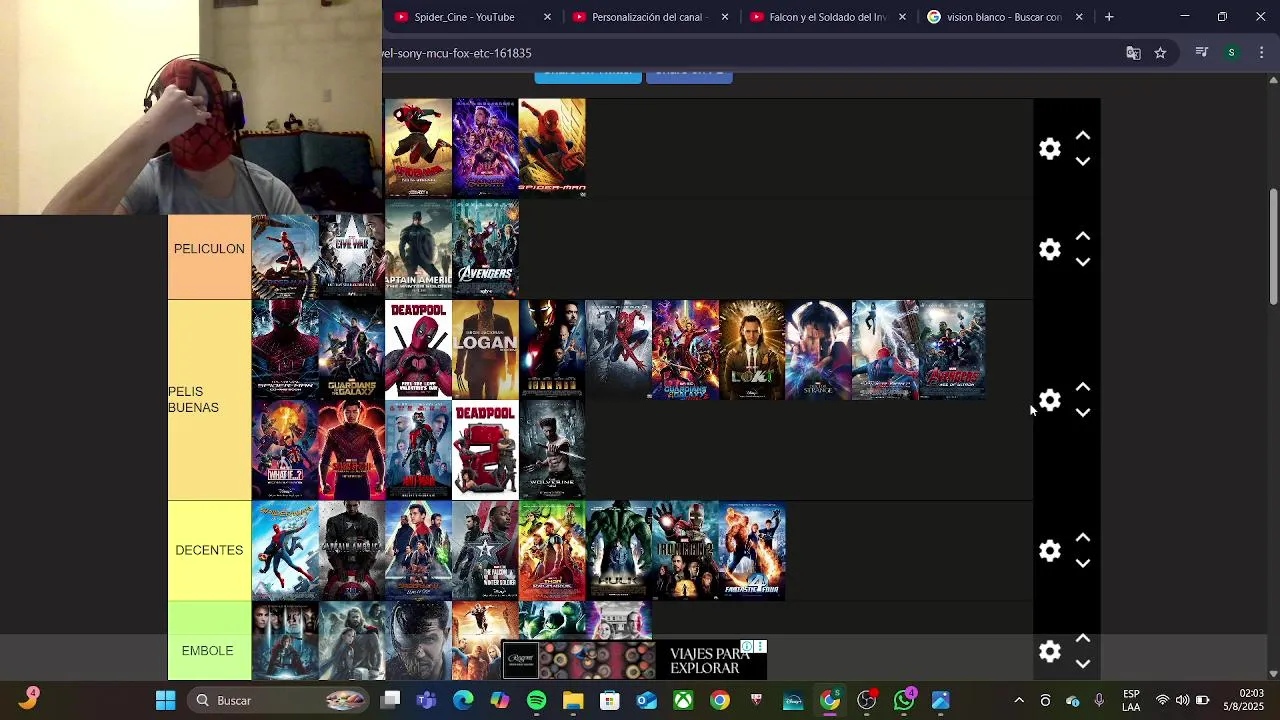Select the Fantastic Four poster in DECENTES
Viewport: 1280px width, 720px height.
point(752,550)
